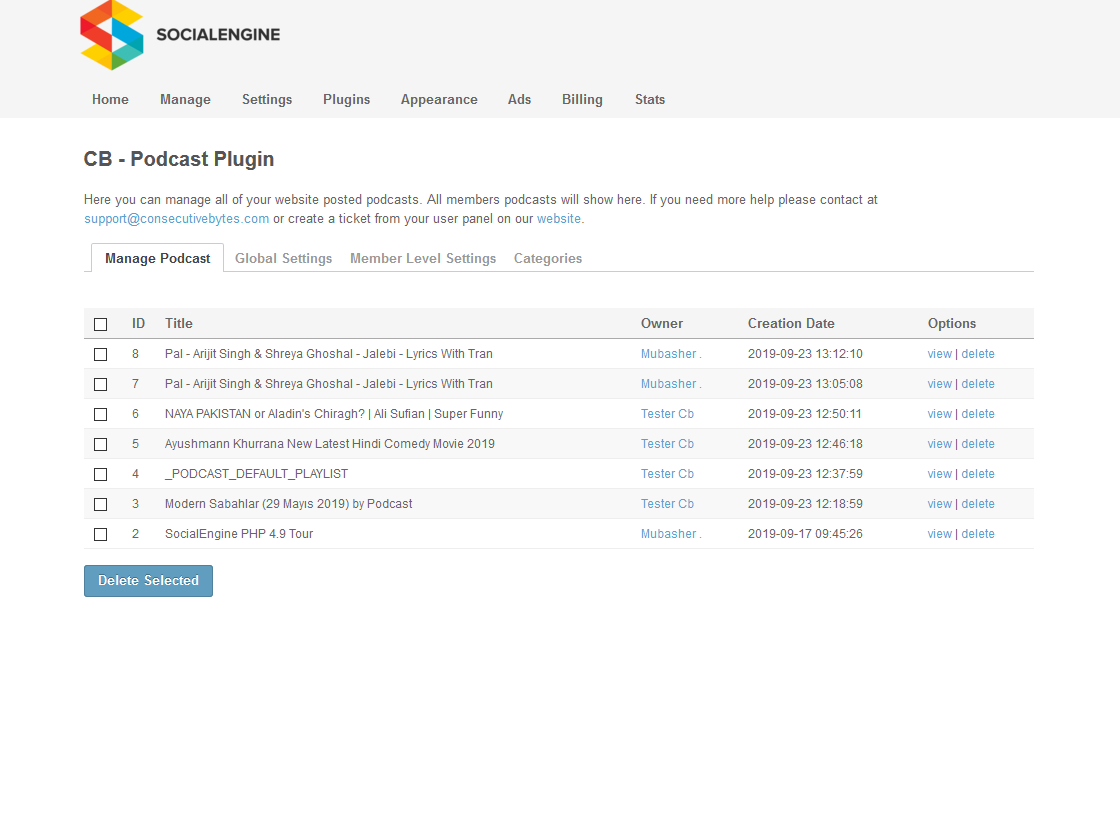Open the Member Level Settings tab

coord(423,258)
